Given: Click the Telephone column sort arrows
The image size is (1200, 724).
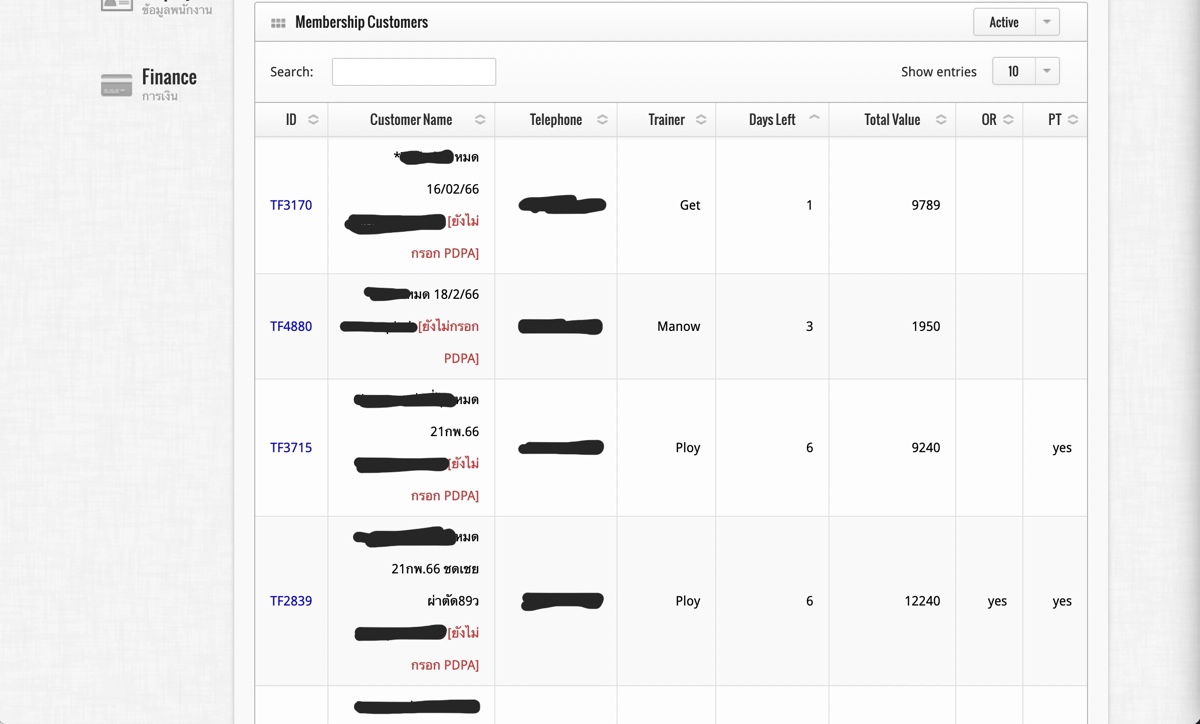Looking at the screenshot, I should pos(602,120).
